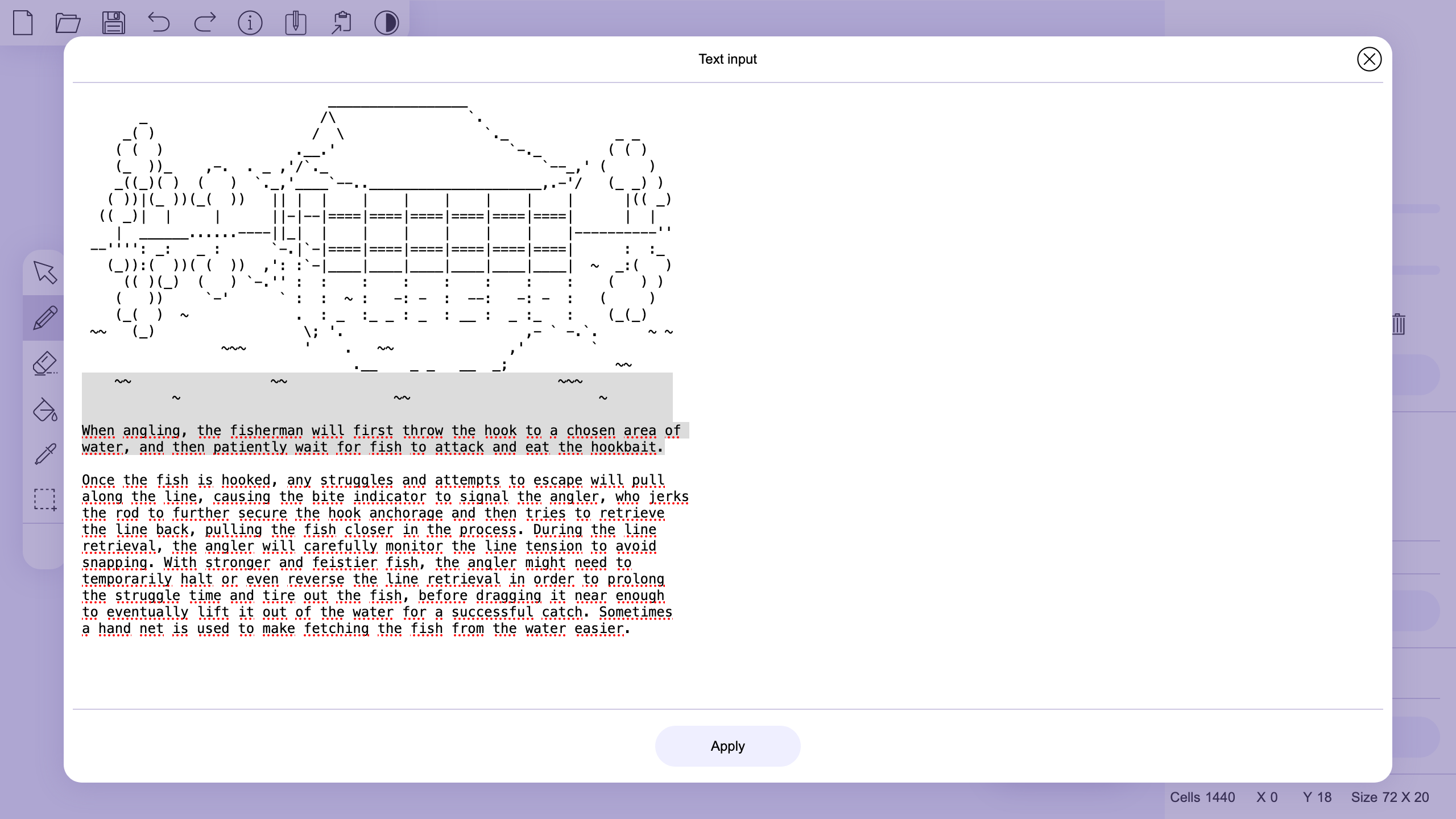Select the eyedropper picker tool
The width and height of the screenshot is (1456, 819).
[x=45, y=454]
